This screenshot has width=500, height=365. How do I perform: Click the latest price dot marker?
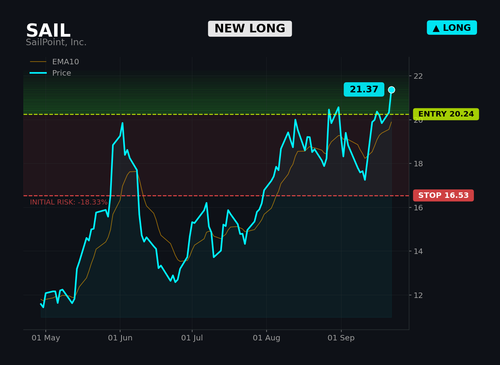coord(392,90)
